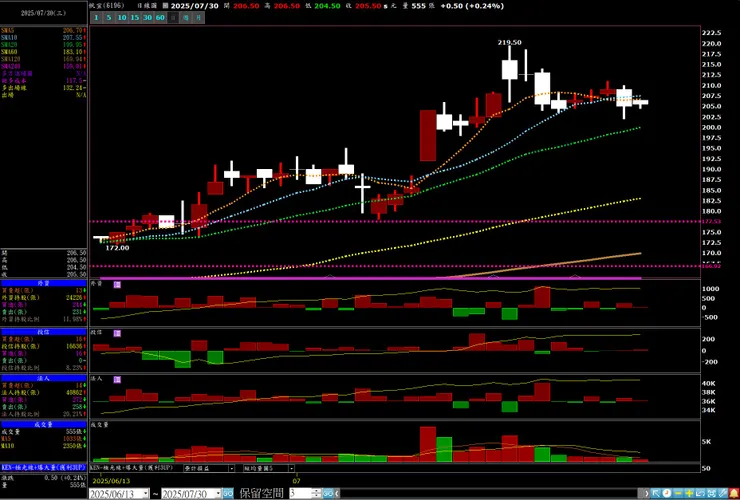Open the red alert bell icon
Viewport: 740px width, 500px height.
tap(734, 493)
